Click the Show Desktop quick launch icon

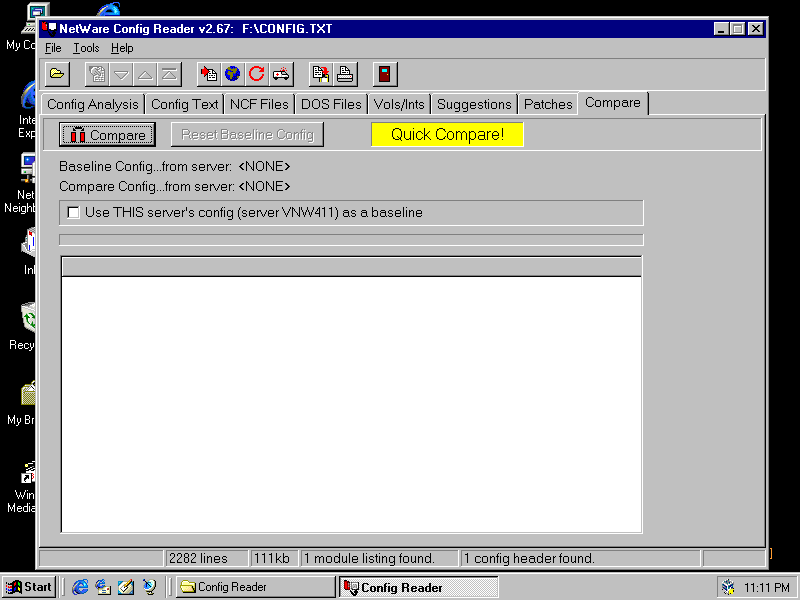[126, 587]
